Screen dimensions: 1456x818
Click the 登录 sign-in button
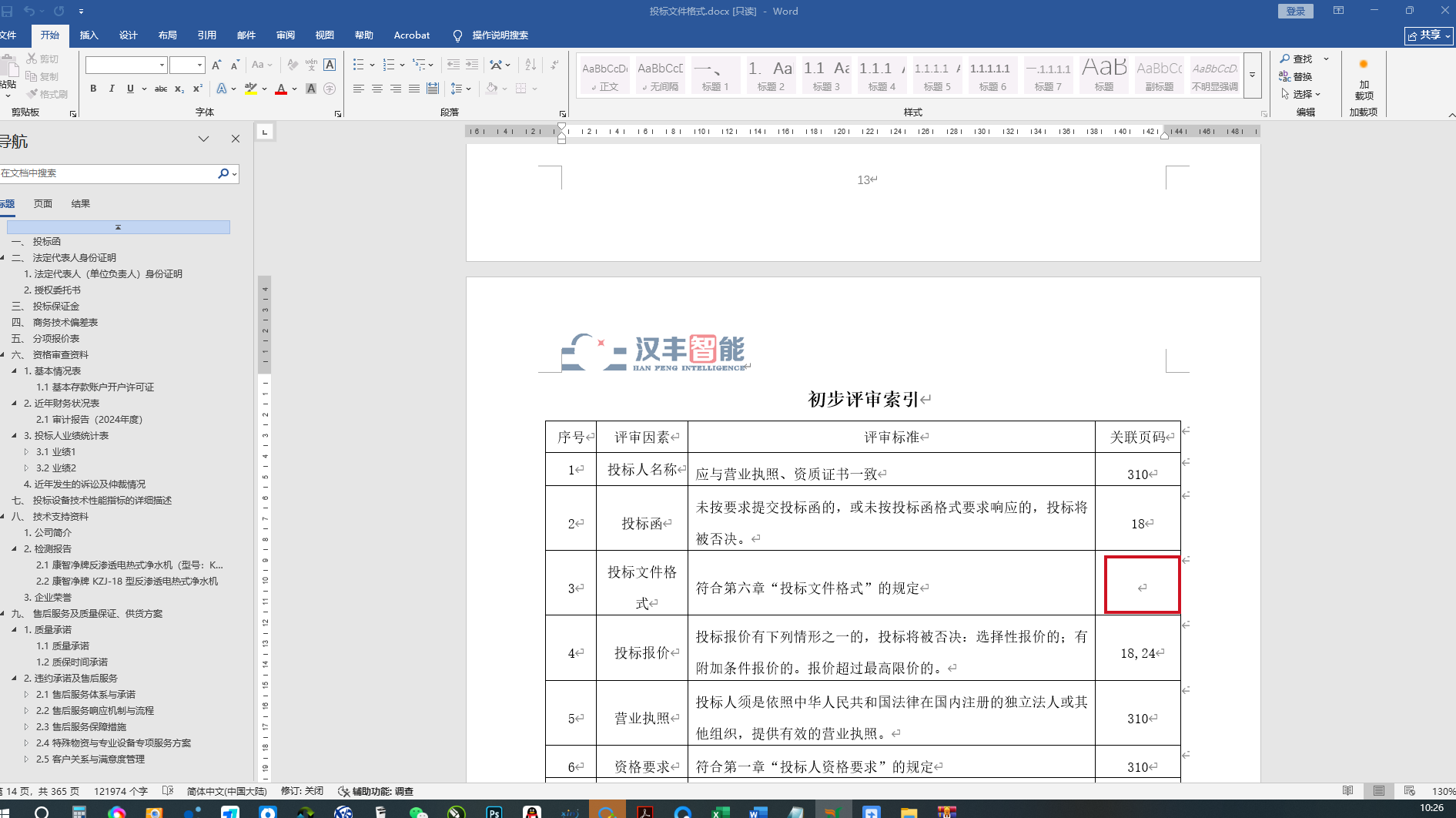pyautogui.click(x=1296, y=11)
